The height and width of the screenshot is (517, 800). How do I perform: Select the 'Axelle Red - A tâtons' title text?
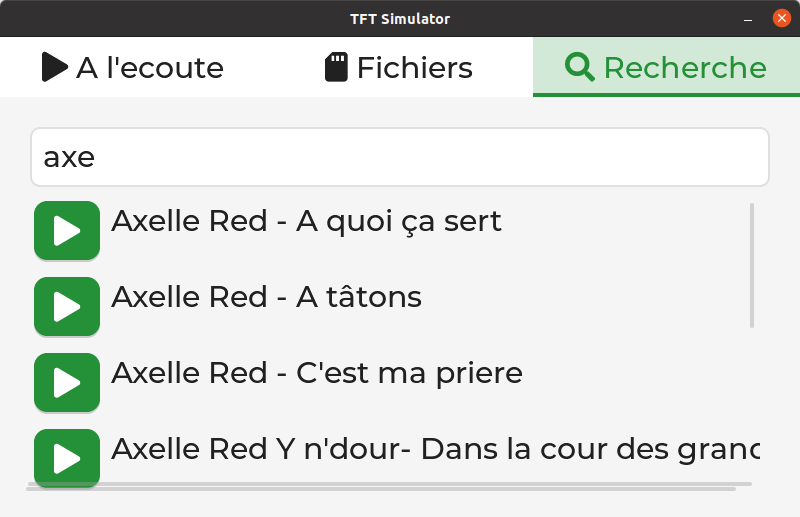(x=266, y=297)
